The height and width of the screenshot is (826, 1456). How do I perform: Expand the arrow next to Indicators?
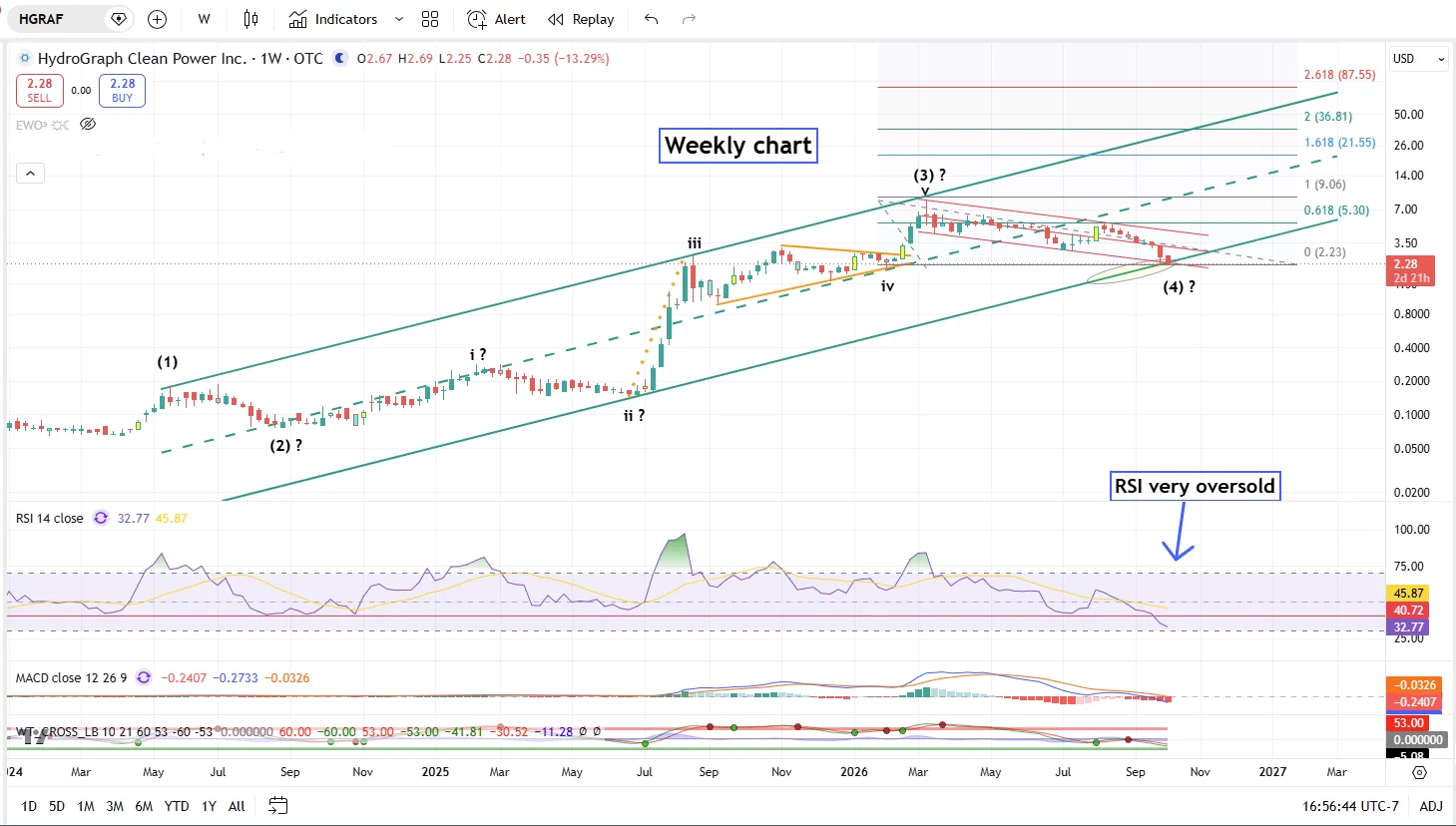click(399, 19)
